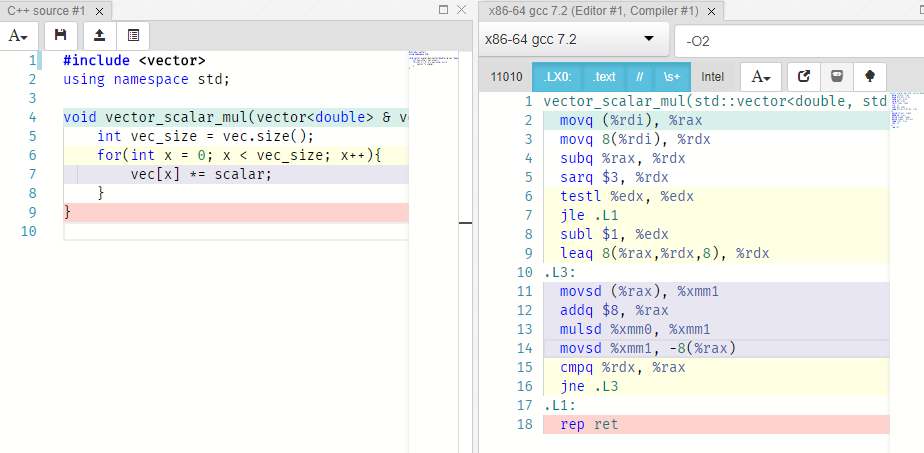This screenshot has height=453, width=924.
Task: Select the C++ source #1 tab
Action: pos(46,11)
